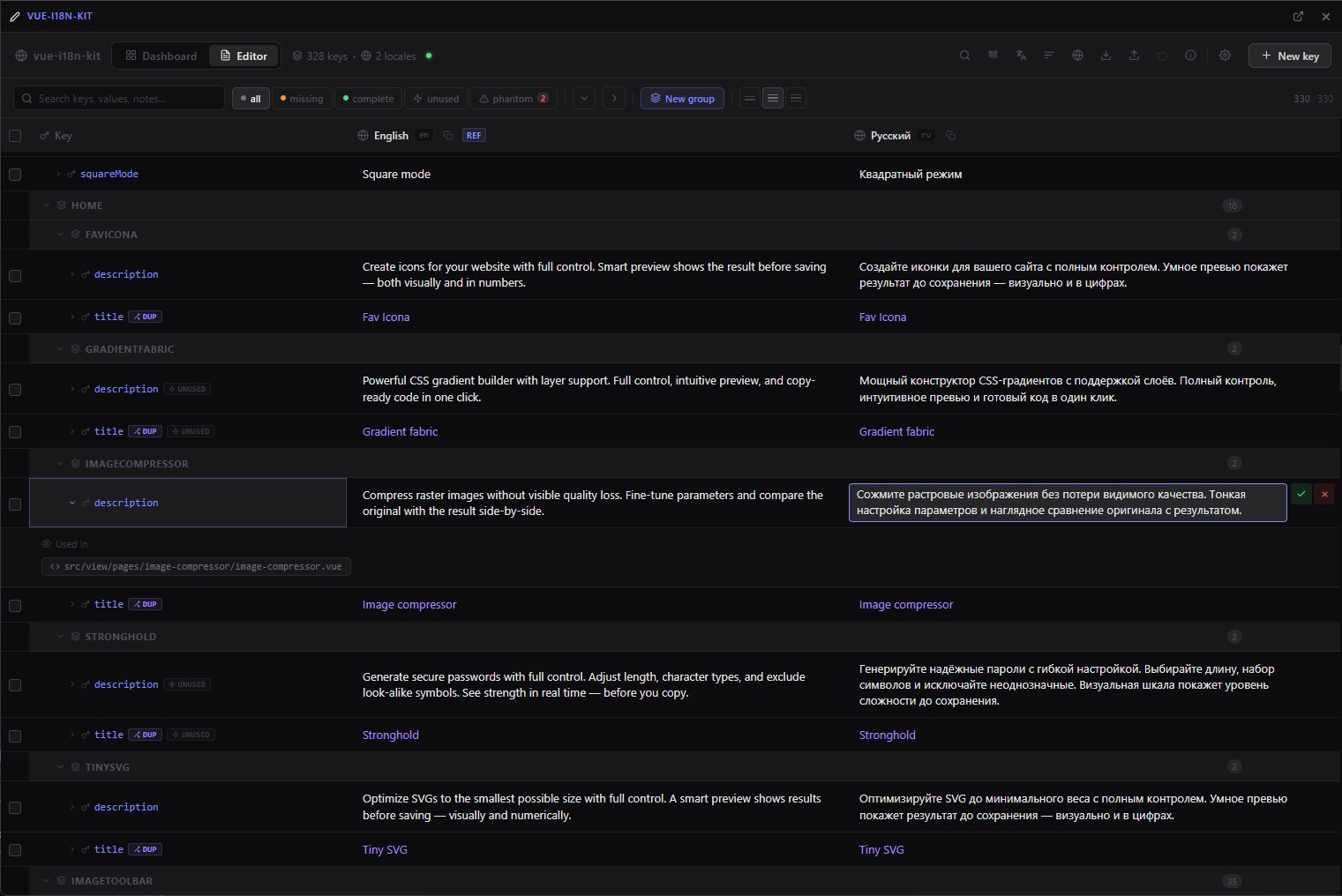This screenshot has height=896, width=1342.
Task: Click the download icon in the top toolbar
Action: pyautogui.click(x=1106, y=56)
